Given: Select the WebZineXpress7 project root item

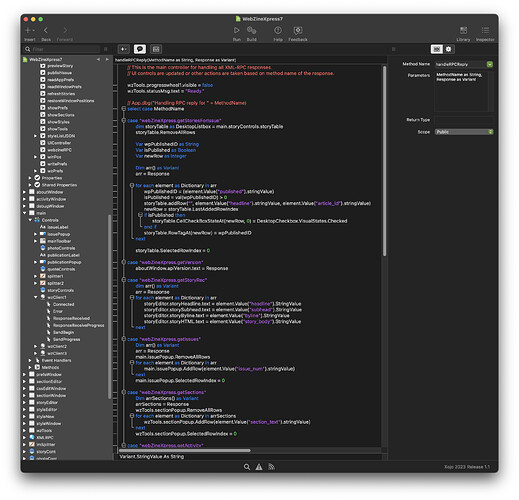Looking at the screenshot, I should coord(45,59).
